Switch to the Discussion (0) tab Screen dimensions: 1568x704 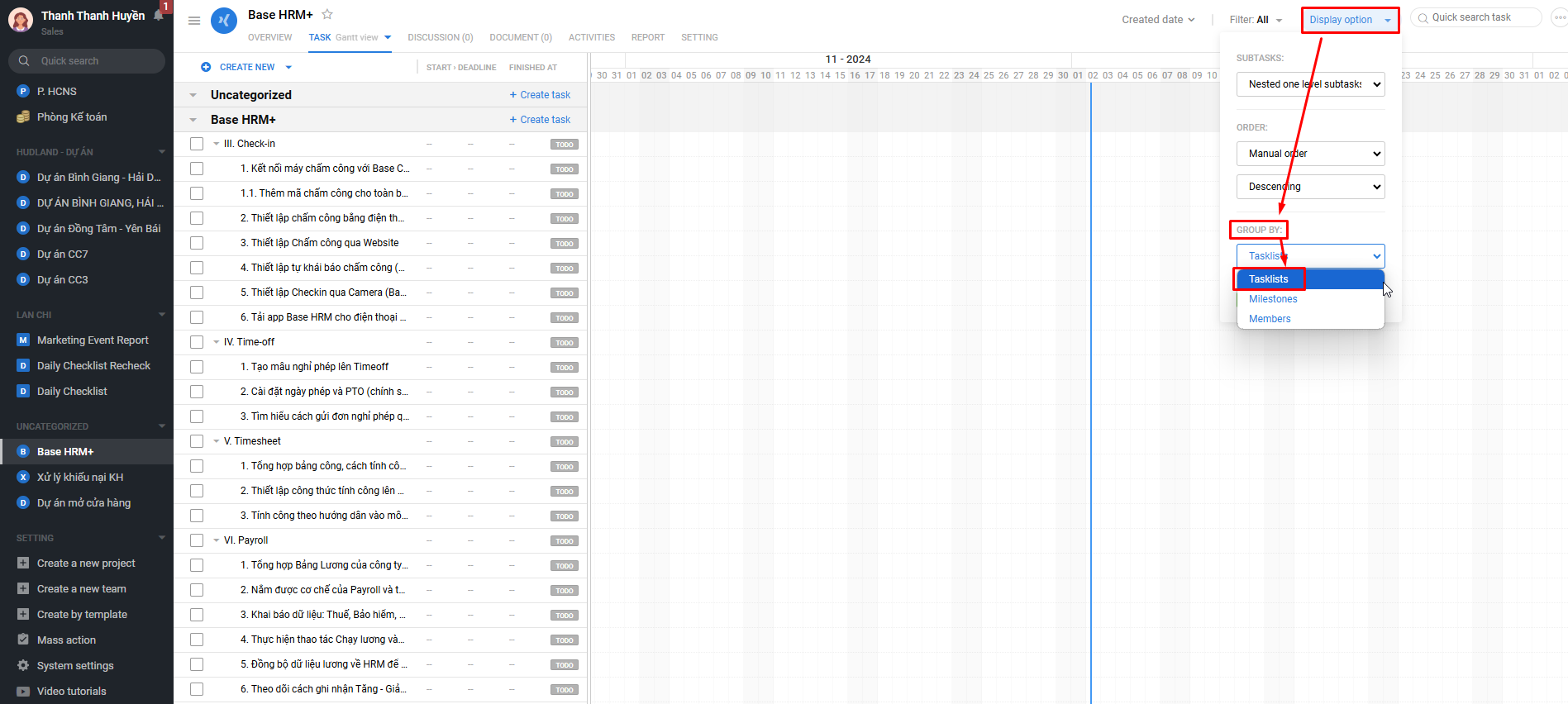tap(441, 37)
